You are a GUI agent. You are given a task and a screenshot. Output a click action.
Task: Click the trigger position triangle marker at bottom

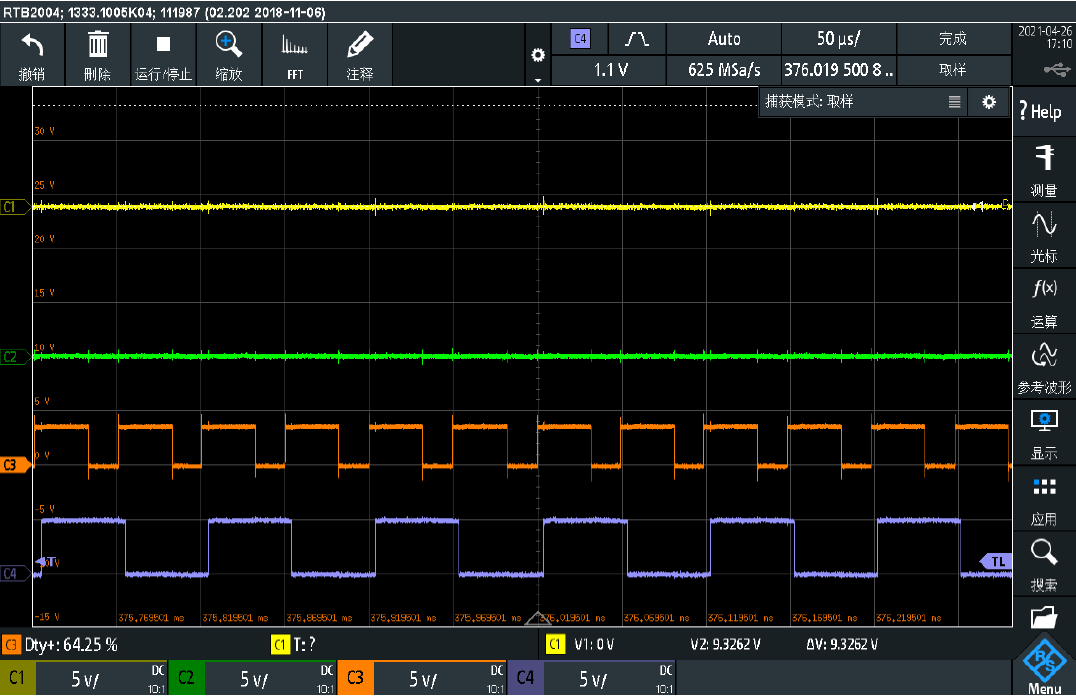538,618
